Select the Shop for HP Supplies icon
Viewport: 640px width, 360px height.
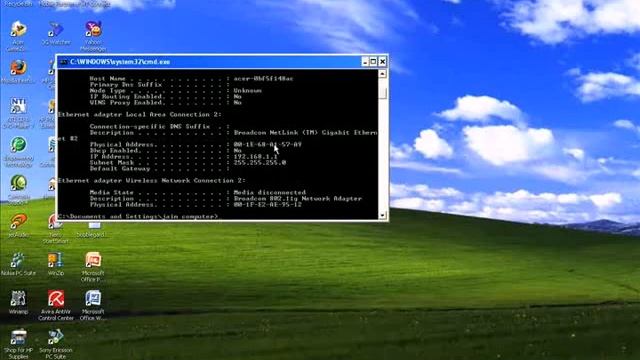click(x=18, y=344)
